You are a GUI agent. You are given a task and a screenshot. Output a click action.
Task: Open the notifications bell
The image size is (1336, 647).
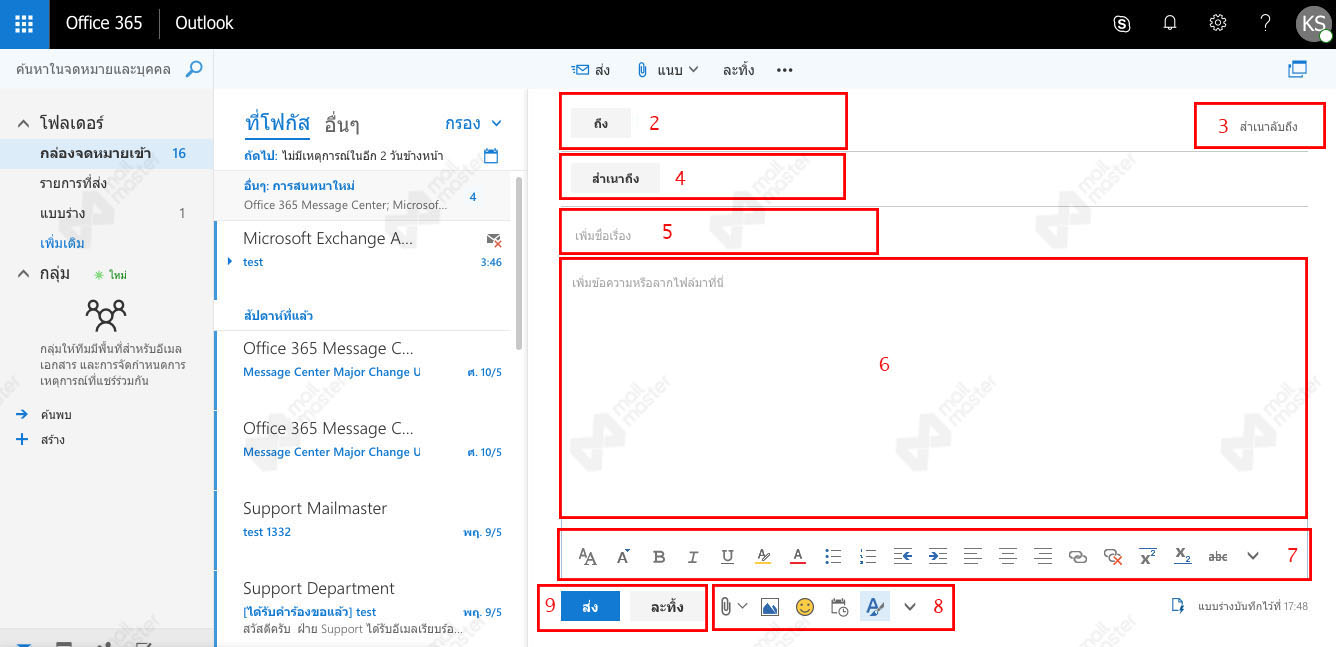tap(1170, 24)
